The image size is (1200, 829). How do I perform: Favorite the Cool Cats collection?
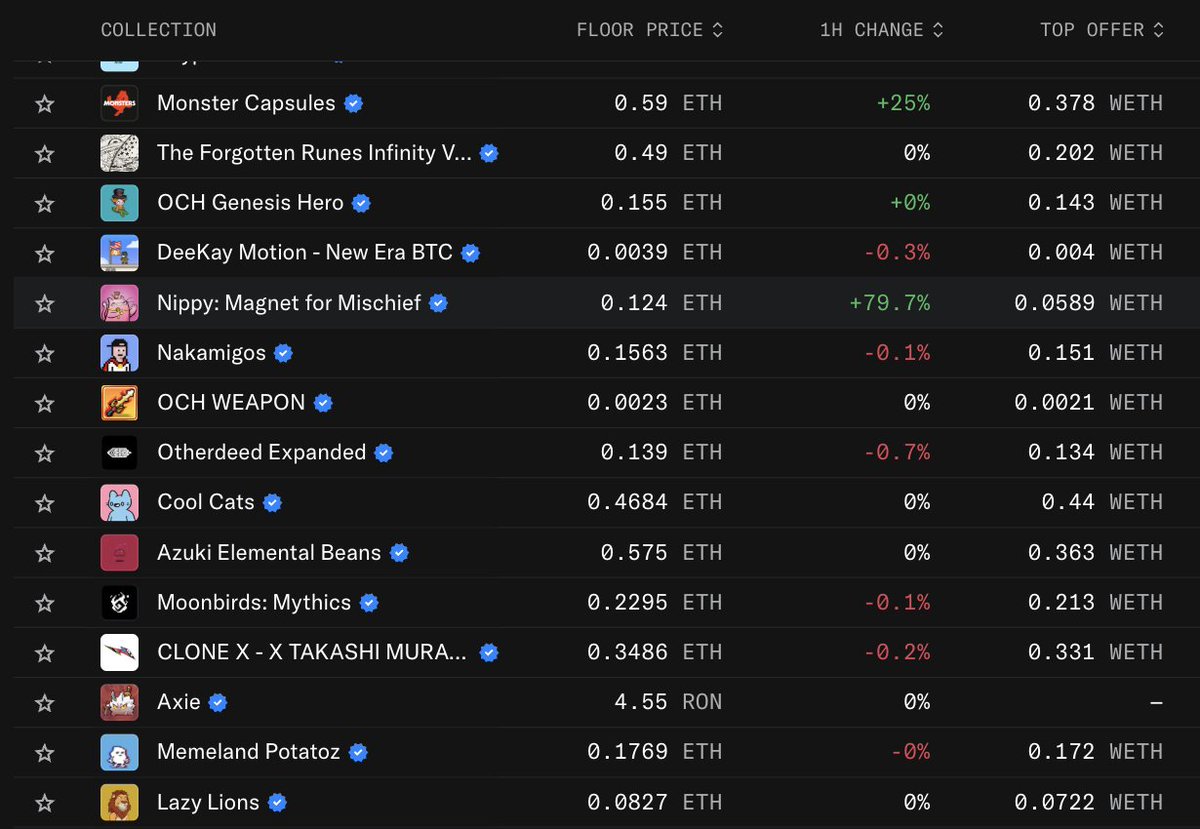coord(44,504)
